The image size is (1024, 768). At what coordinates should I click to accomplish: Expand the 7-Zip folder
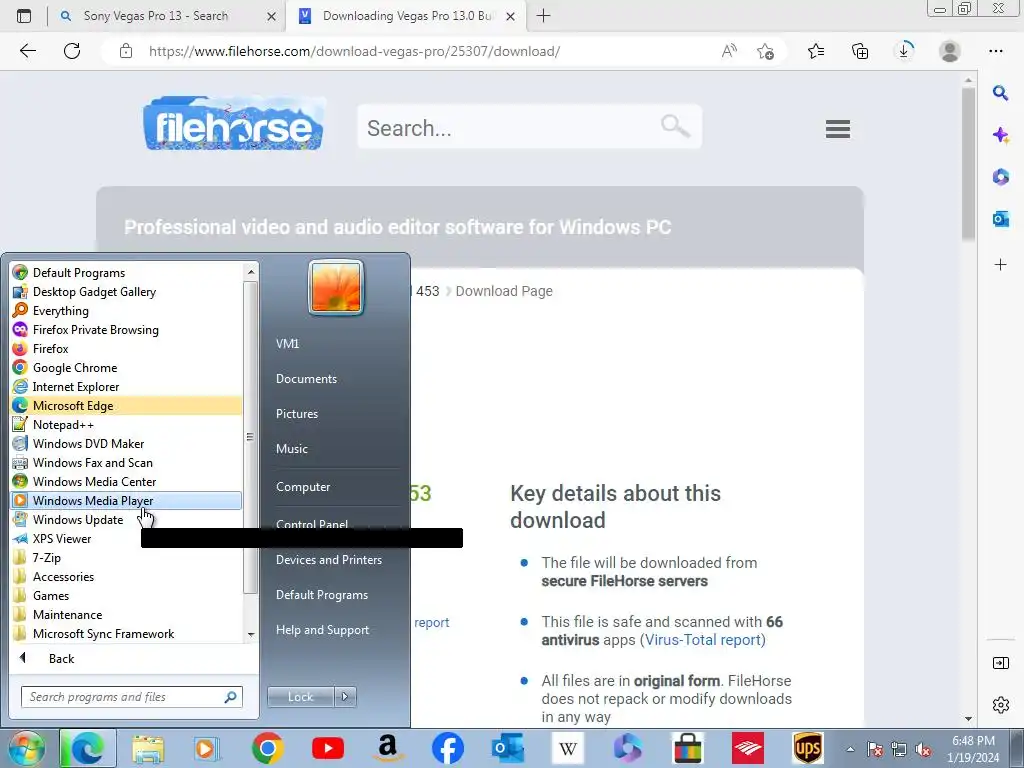point(126,558)
